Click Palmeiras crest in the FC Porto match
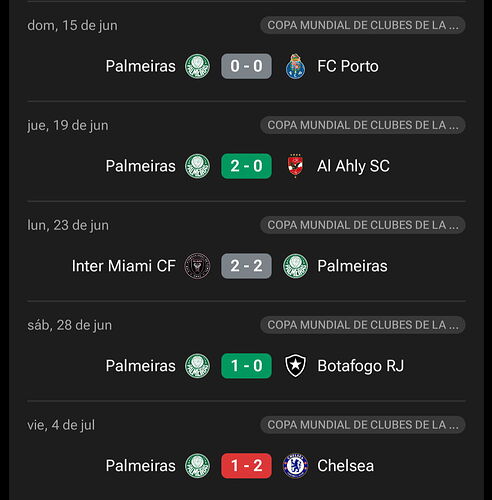The width and height of the screenshot is (492, 500). [x=197, y=66]
